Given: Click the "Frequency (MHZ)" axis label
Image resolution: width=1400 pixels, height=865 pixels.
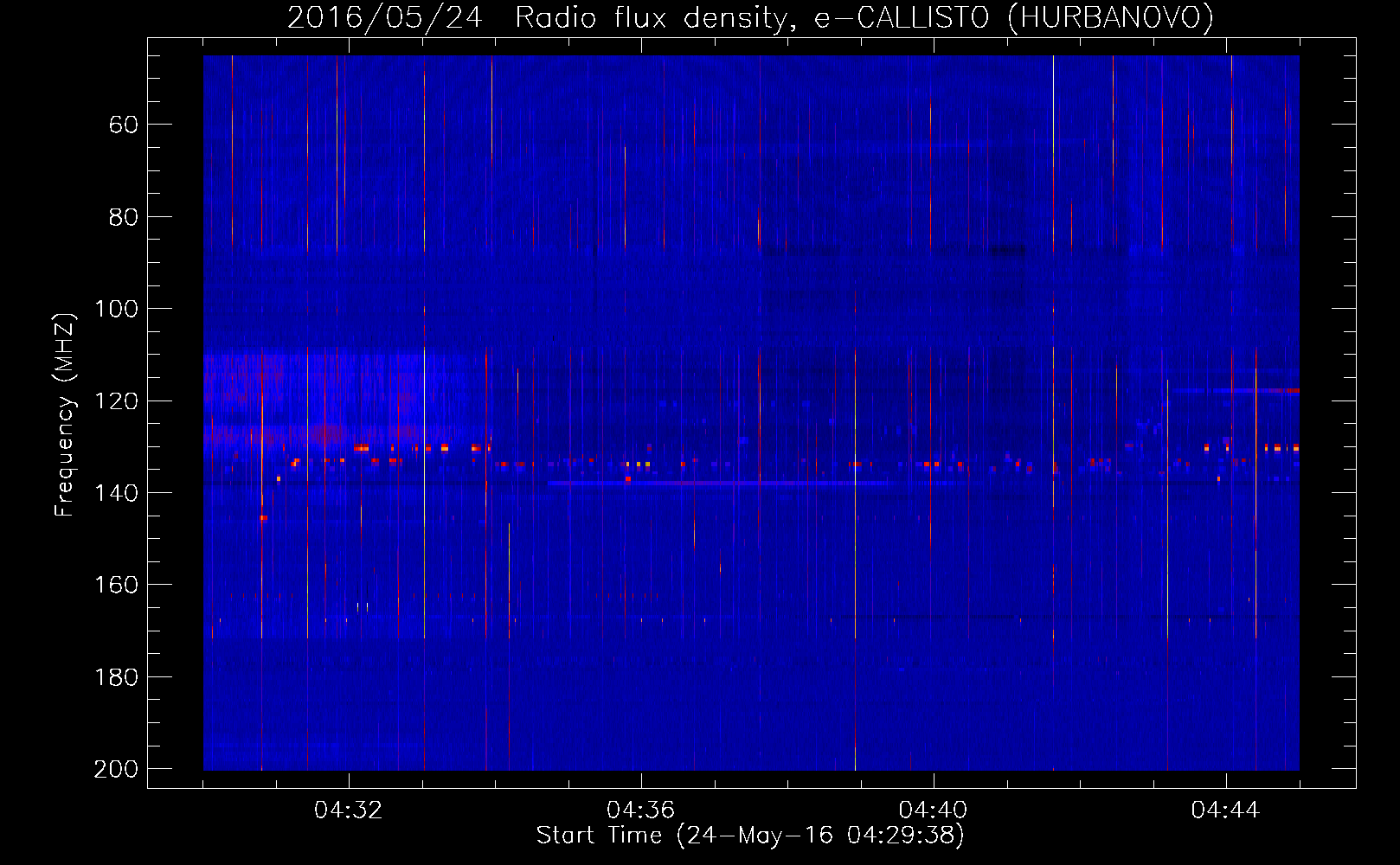Looking at the screenshot, I should point(65,414).
